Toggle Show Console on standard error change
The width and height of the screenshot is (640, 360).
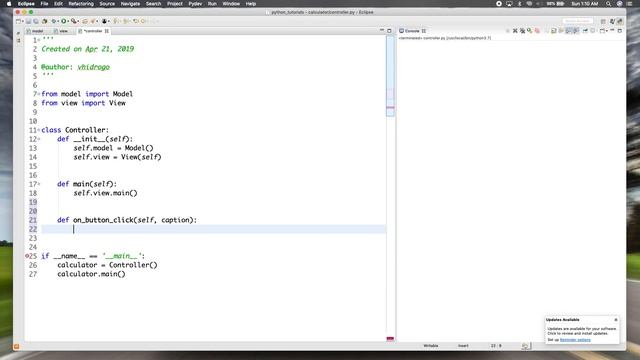(576, 31)
